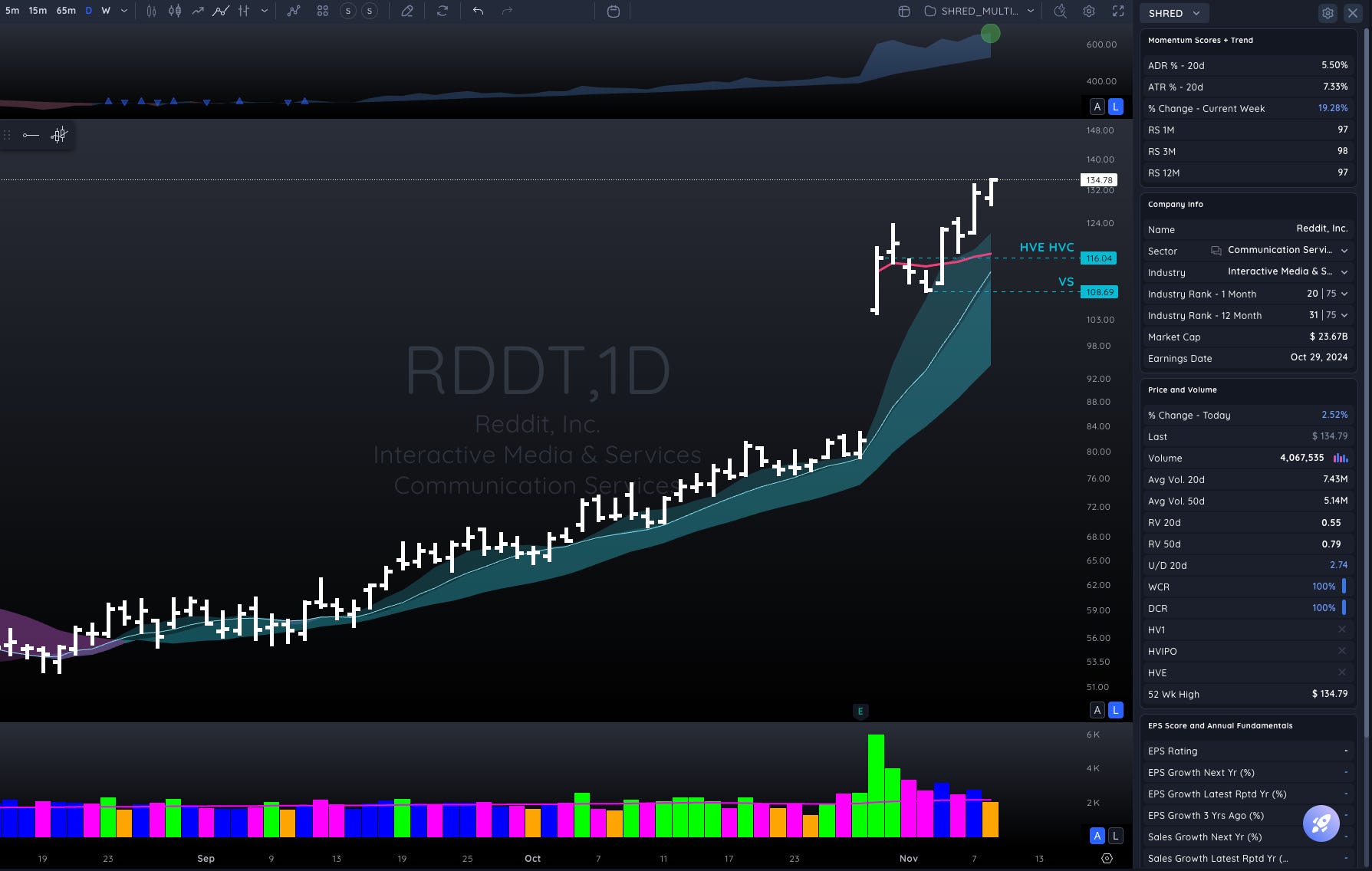
Task: Open the SHRED panel selector dropdown
Action: pyautogui.click(x=1174, y=13)
